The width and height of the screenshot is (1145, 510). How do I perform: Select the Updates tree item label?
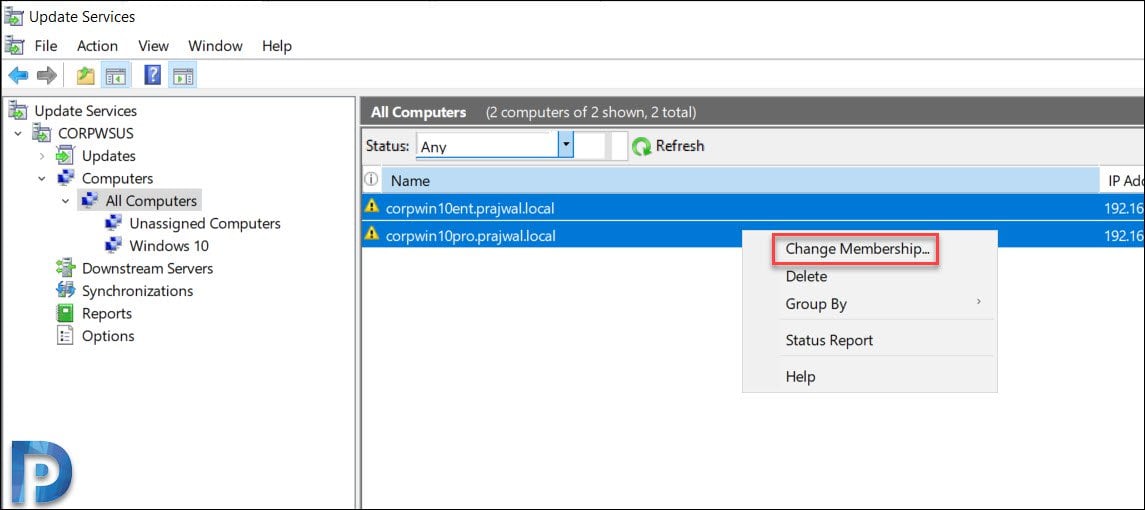(108, 156)
